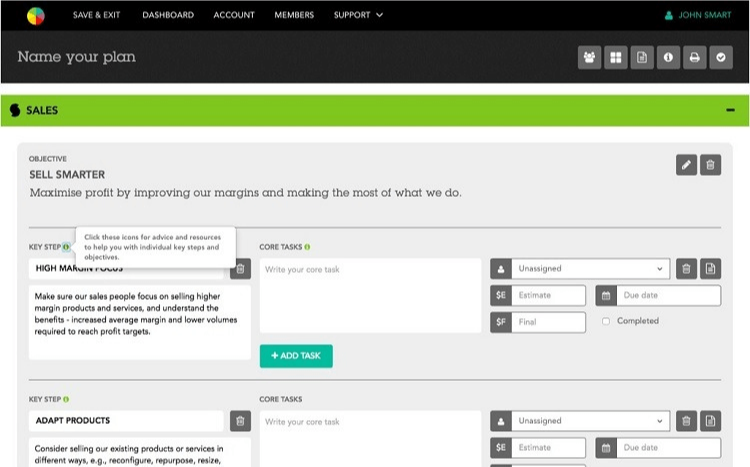Image resolution: width=750 pixels, height=467 pixels.
Task: Go to the Dashboard menu item
Action: (168, 15)
